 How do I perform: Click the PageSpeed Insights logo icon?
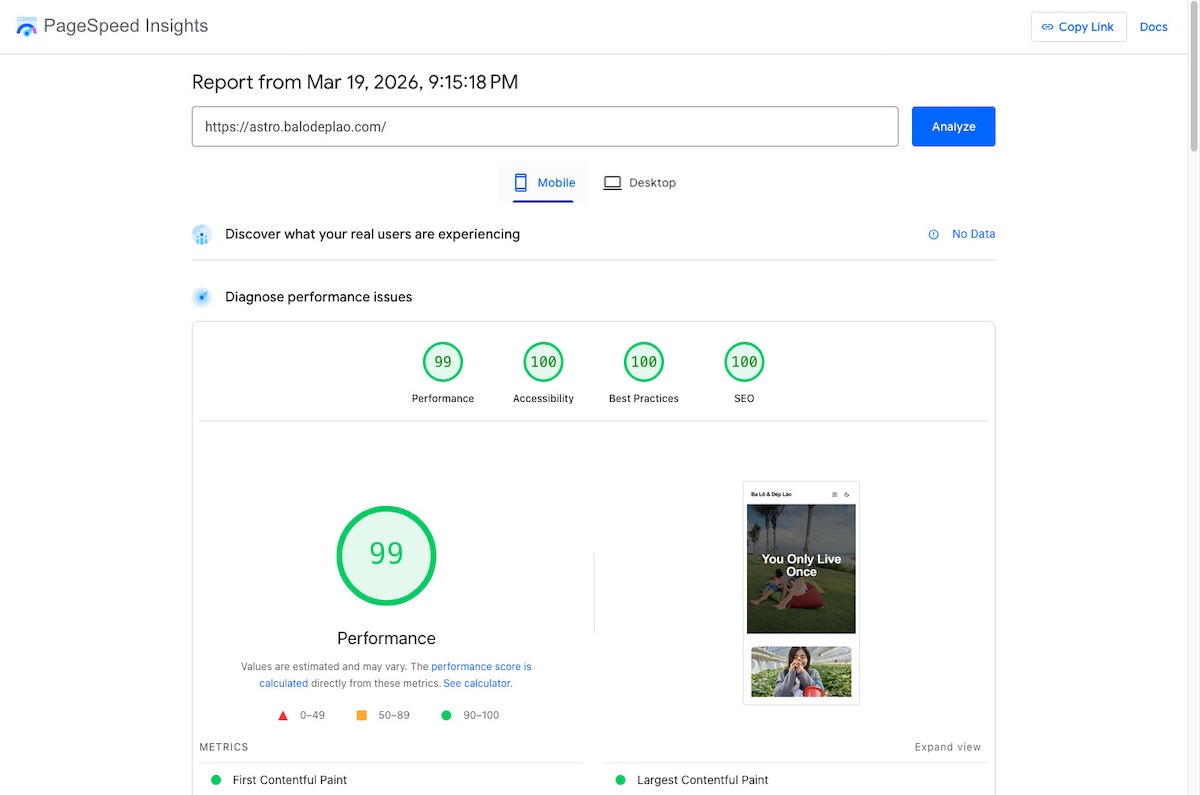tap(26, 27)
